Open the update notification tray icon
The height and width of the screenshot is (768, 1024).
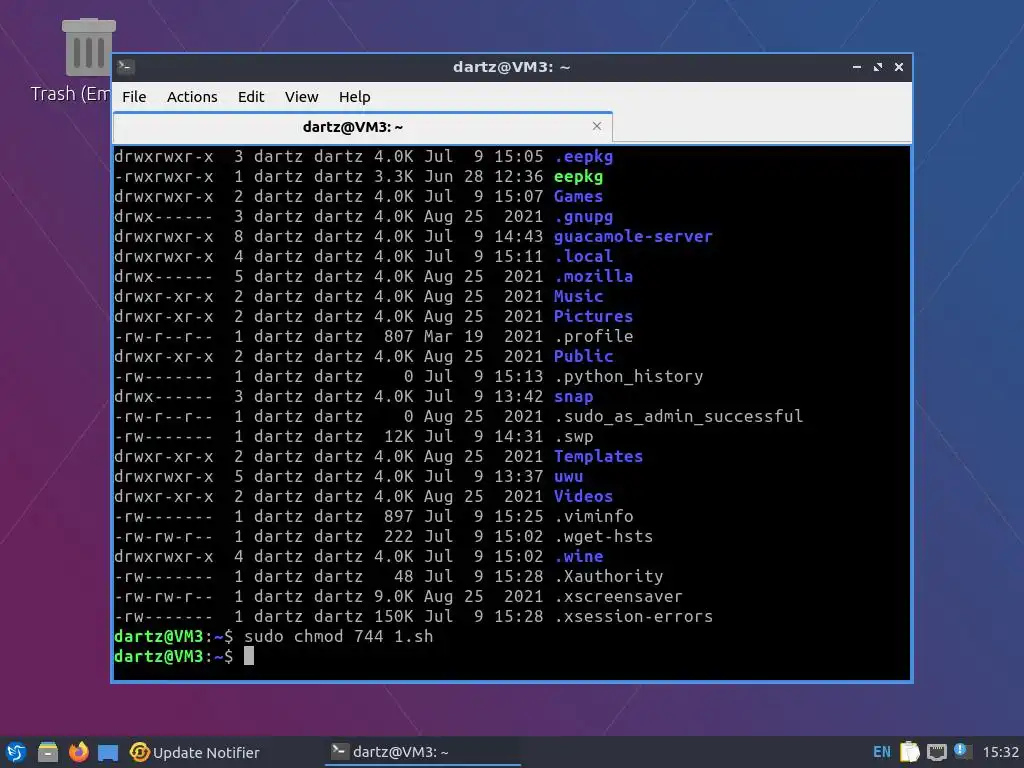coord(962,751)
